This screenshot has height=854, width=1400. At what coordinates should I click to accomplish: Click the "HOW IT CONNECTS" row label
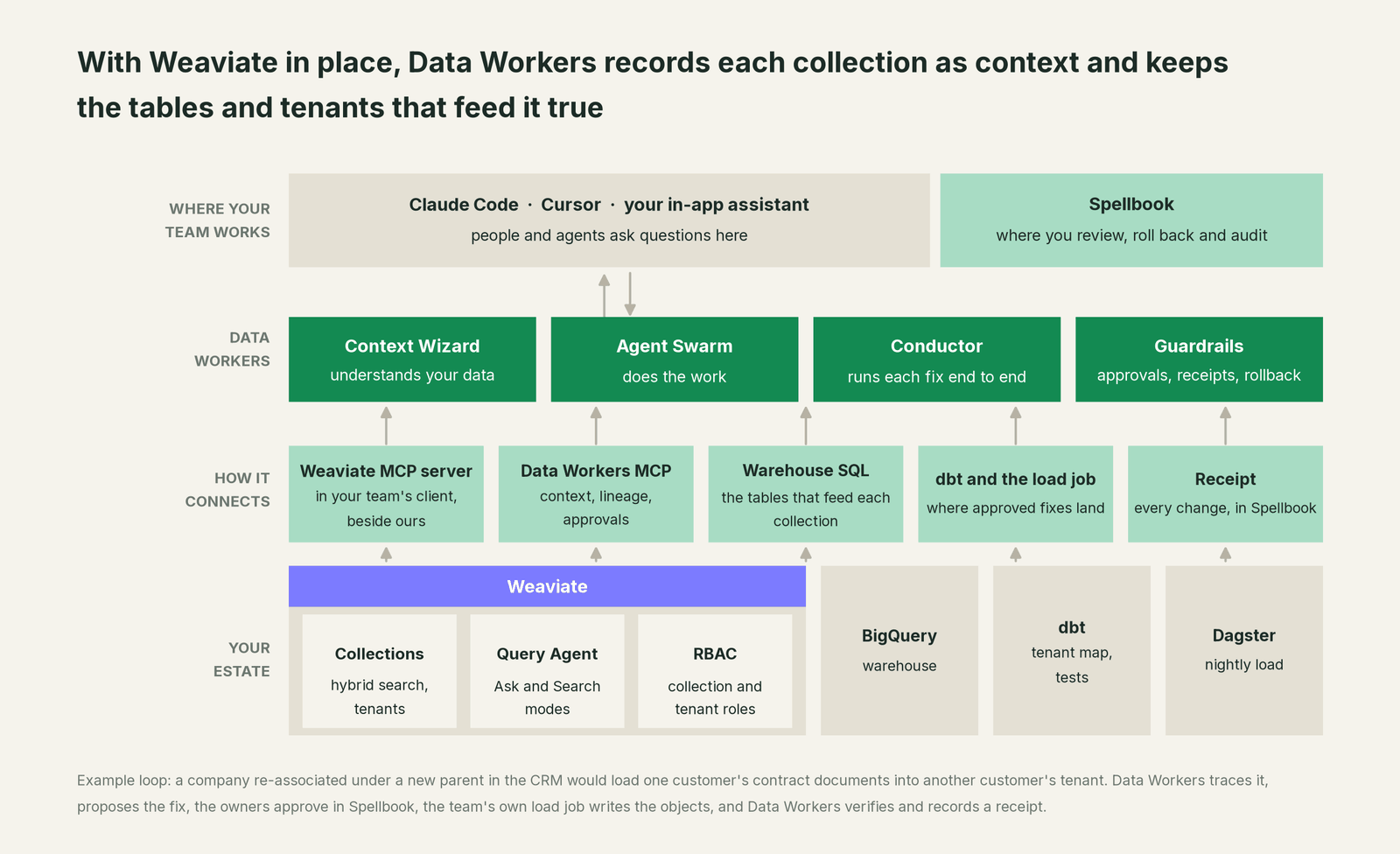(227, 490)
